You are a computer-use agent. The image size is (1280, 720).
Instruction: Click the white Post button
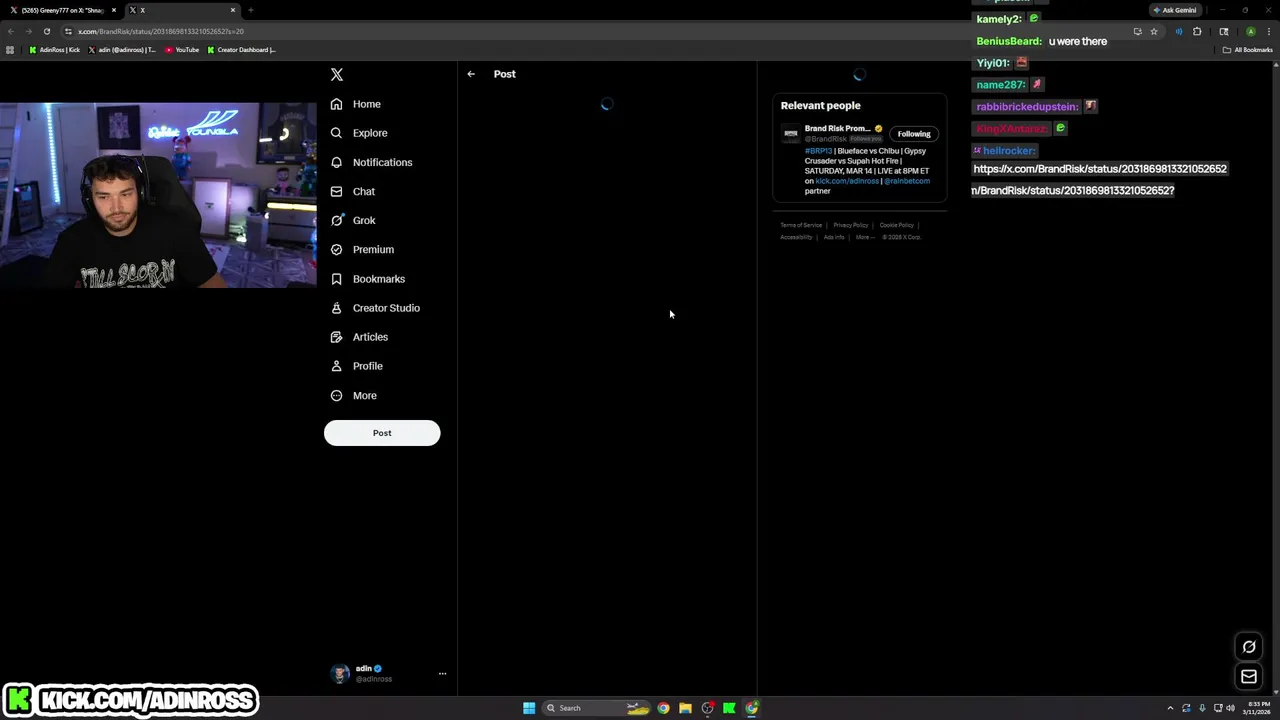[x=382, y=433]
